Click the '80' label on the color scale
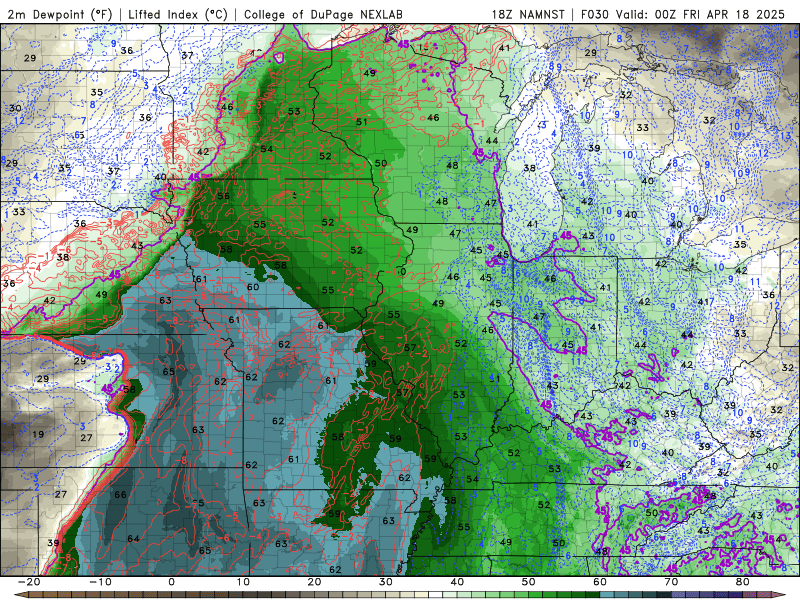 point(743,582)
